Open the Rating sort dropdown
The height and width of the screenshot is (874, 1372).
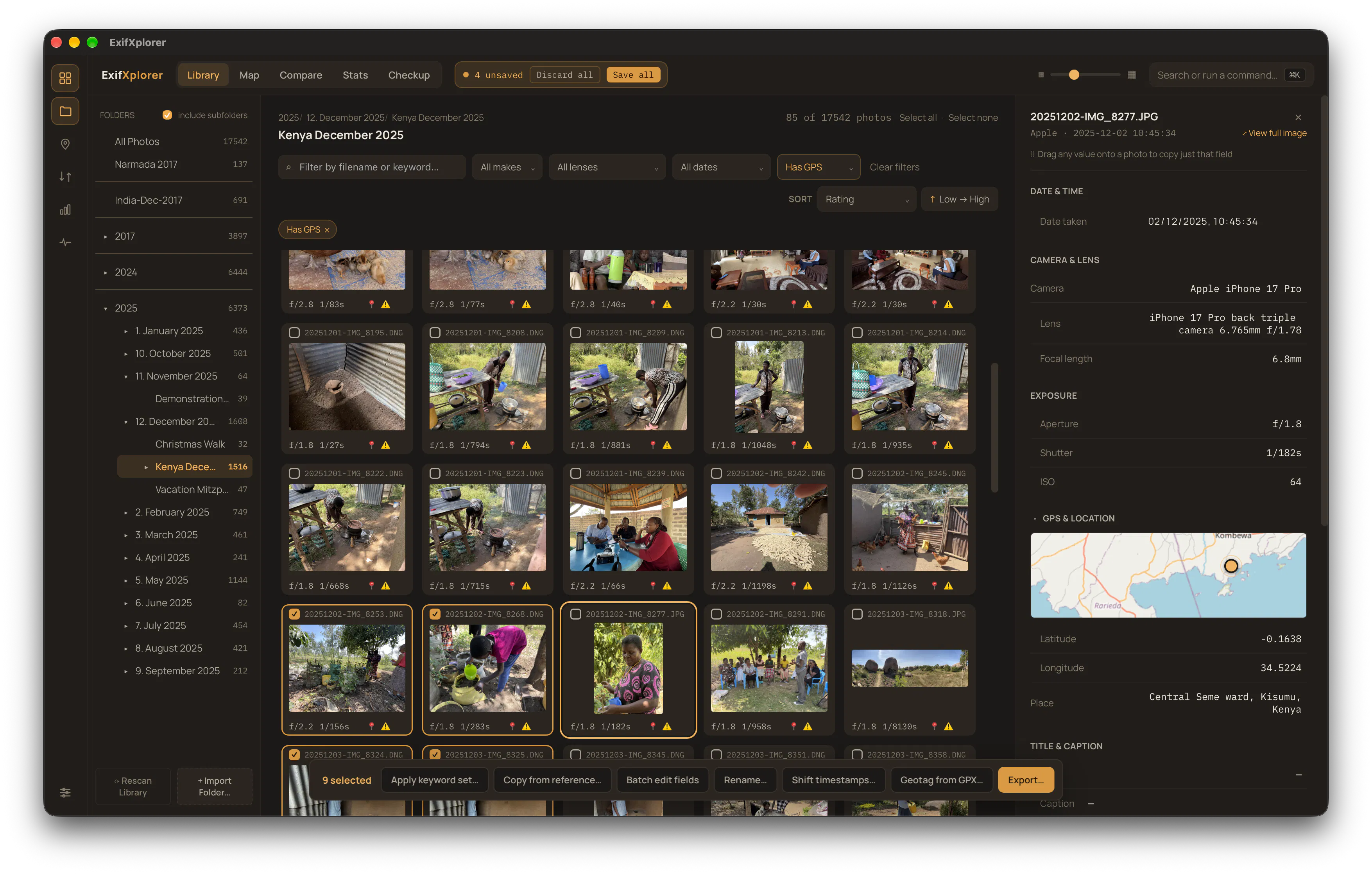point(866,199)
